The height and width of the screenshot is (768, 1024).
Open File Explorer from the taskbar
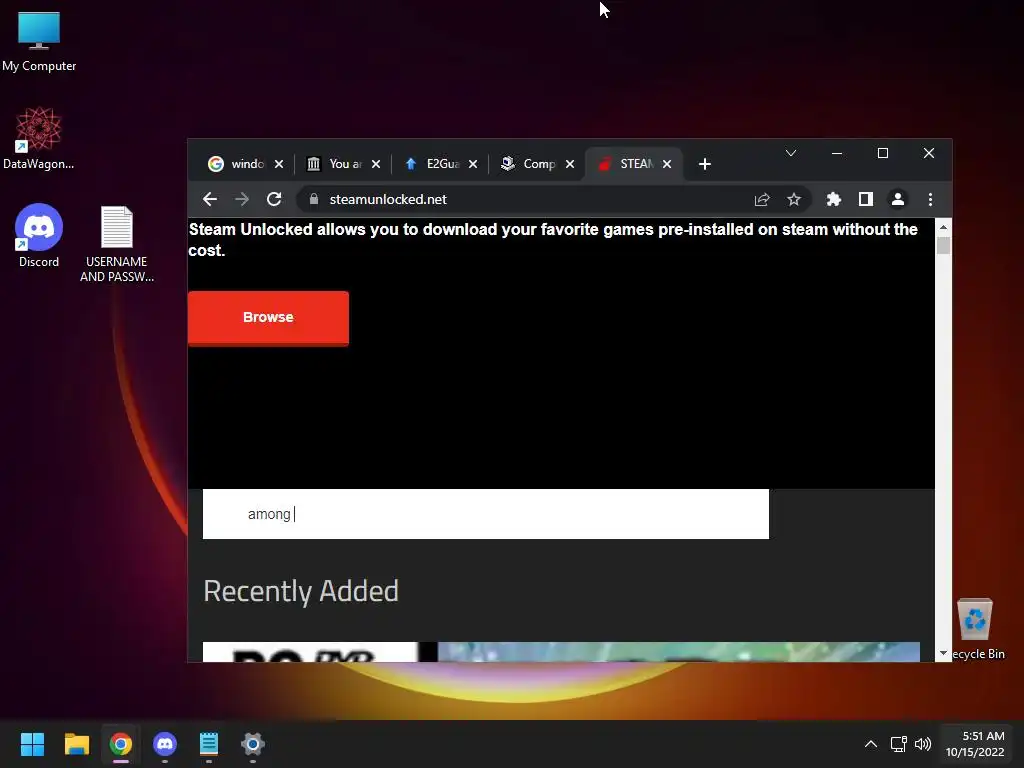click(76, 744)
